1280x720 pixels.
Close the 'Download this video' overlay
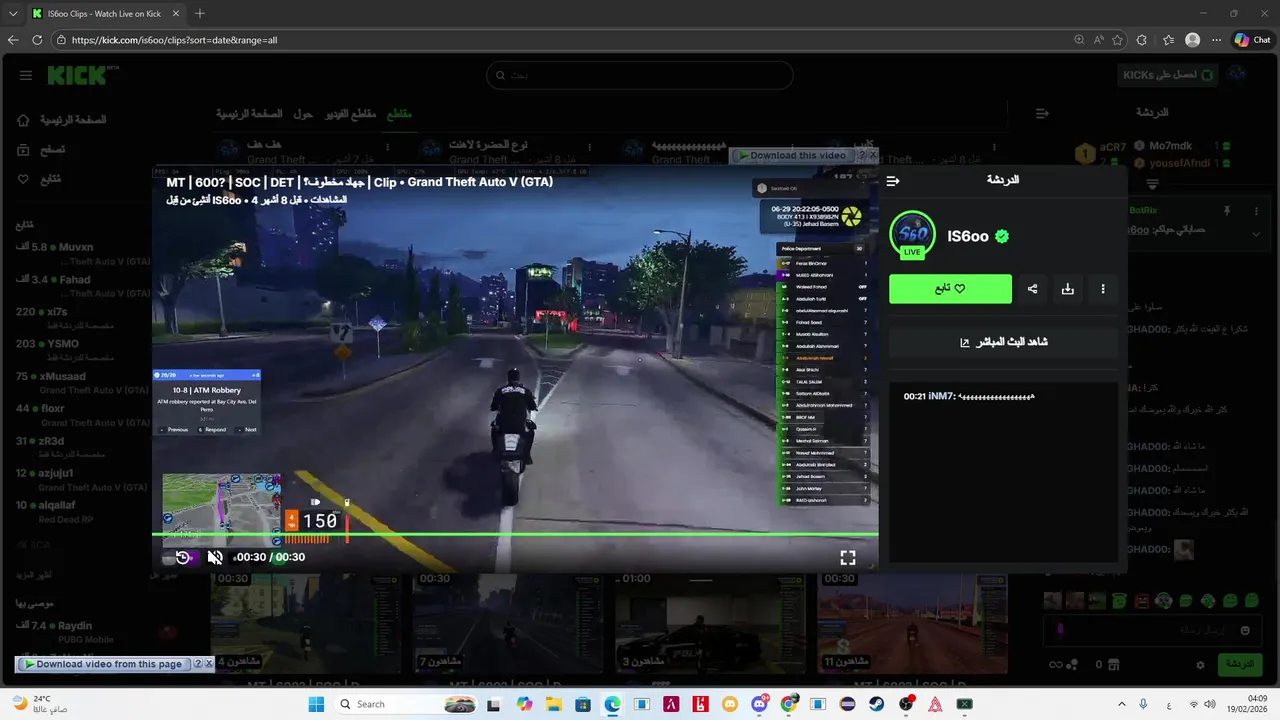[x=873, y=155]
